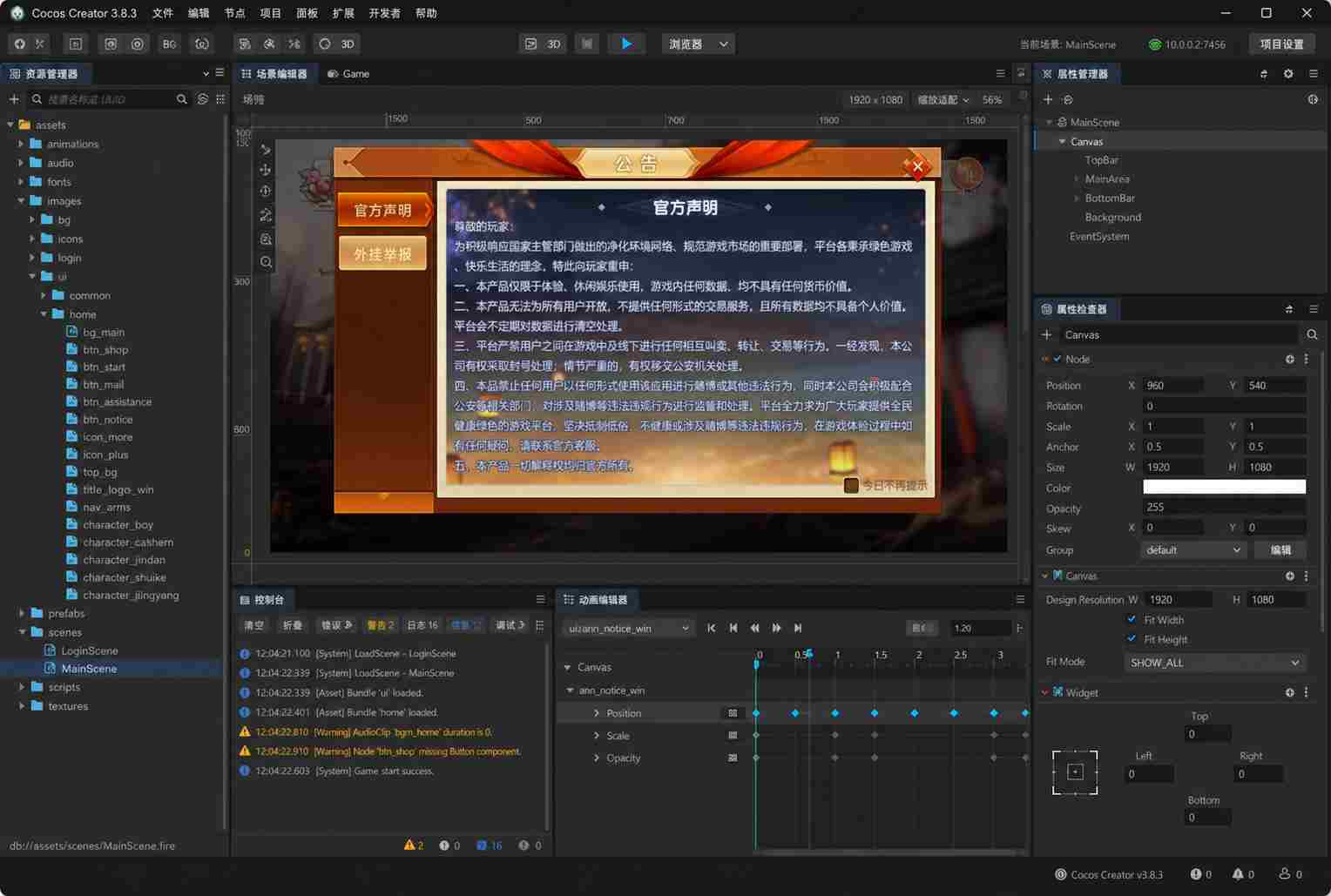
Task: Click the fast-forward animation control
Action: pyautogui.click(x=776, y=628)
